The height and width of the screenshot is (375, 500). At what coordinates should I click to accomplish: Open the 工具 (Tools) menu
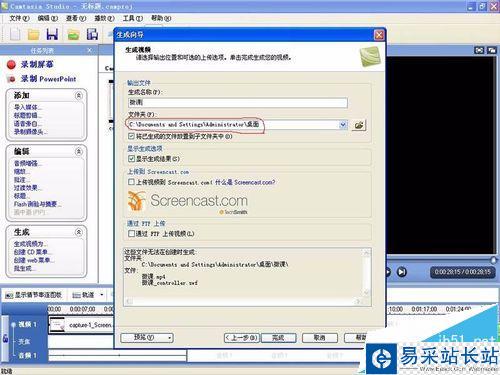coord(133,18)
